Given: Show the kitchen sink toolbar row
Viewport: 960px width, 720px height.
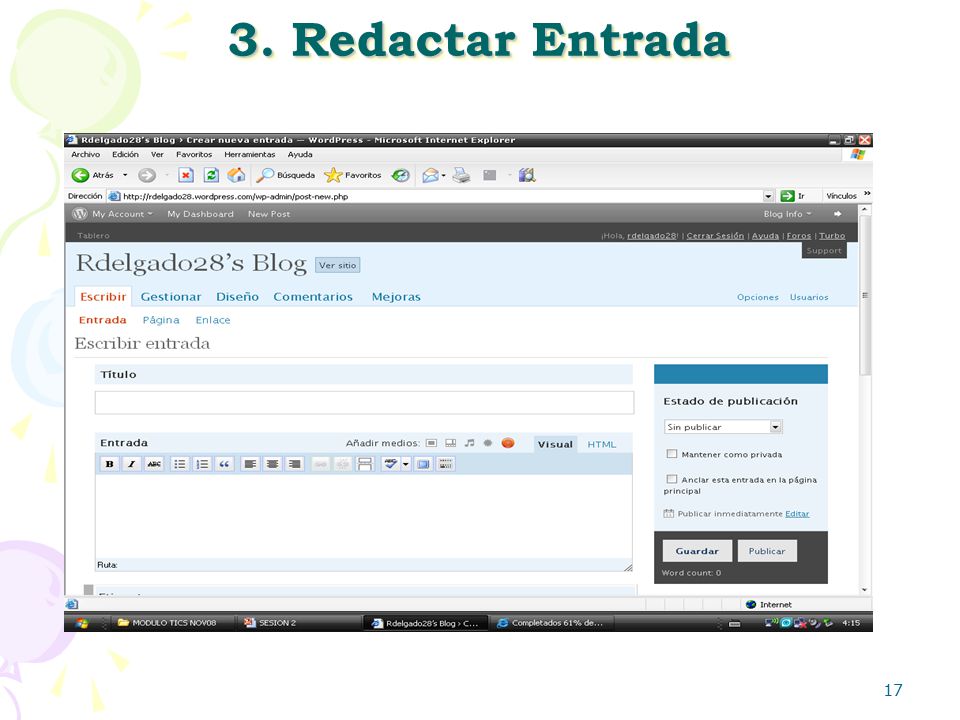Looking at the screenshot, I should tap(446, 464).
